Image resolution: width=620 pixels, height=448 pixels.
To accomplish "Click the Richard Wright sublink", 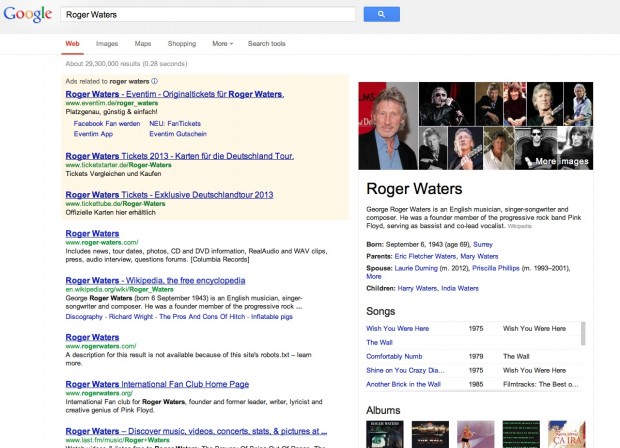I will [x=131, y=316].
